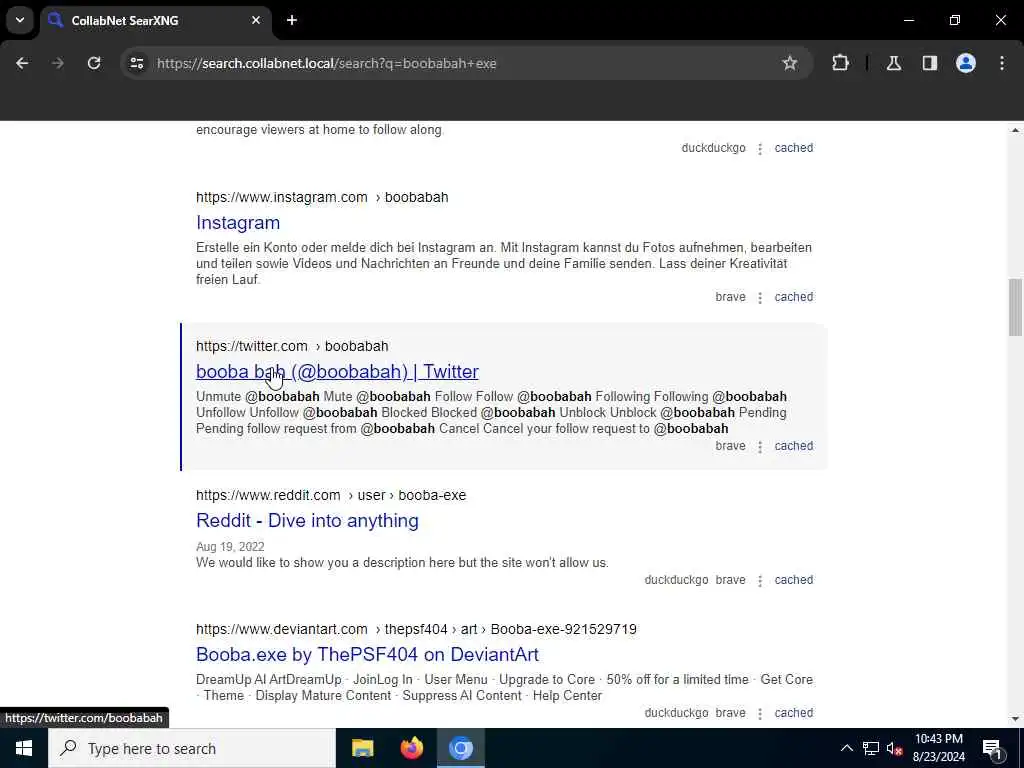Open the booba bah Twitter result

337,372
